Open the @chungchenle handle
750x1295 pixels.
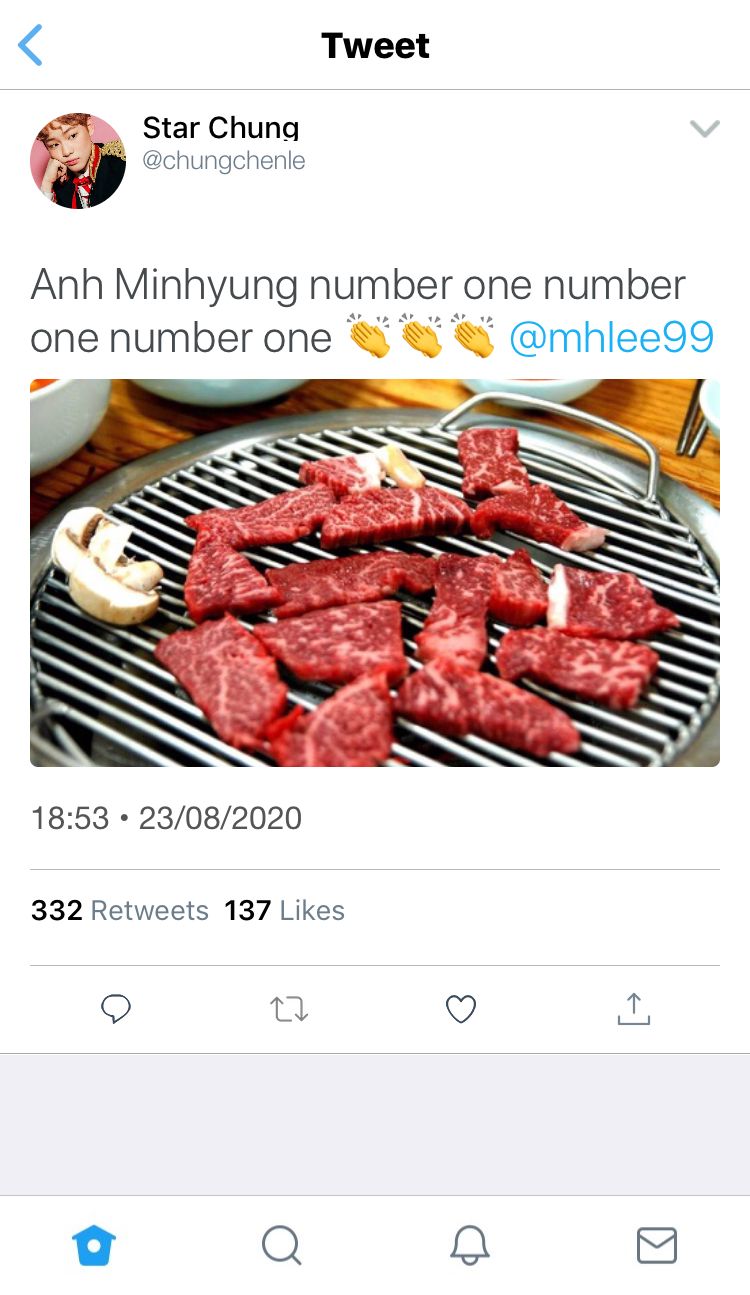(x=224, y=161)
